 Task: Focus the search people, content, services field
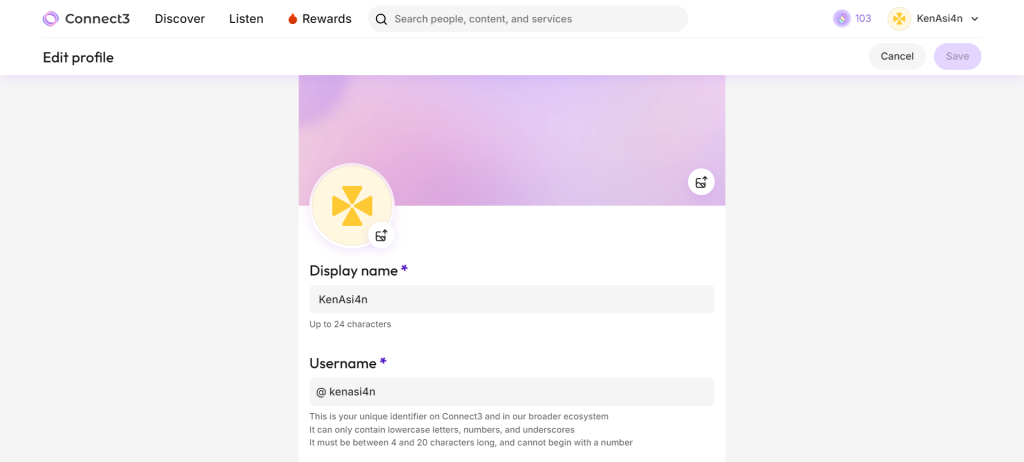click(x=535, y=19)
